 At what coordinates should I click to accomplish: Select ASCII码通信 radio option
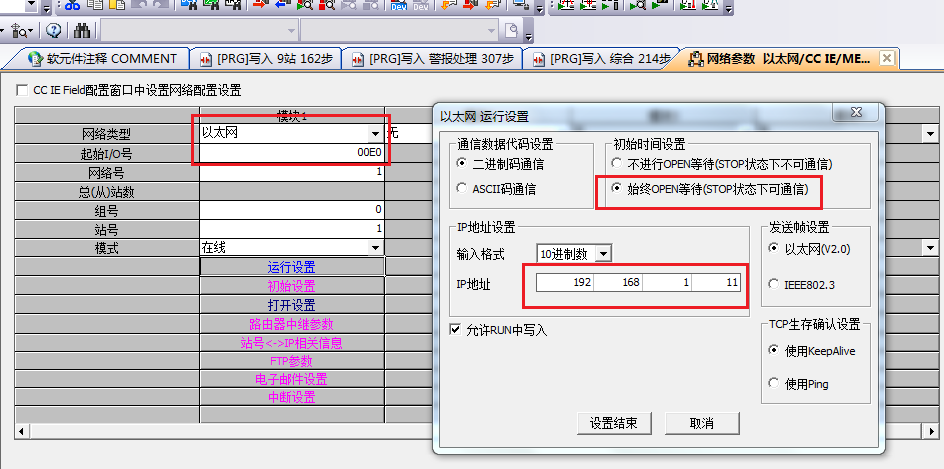[x=461, y=188]
